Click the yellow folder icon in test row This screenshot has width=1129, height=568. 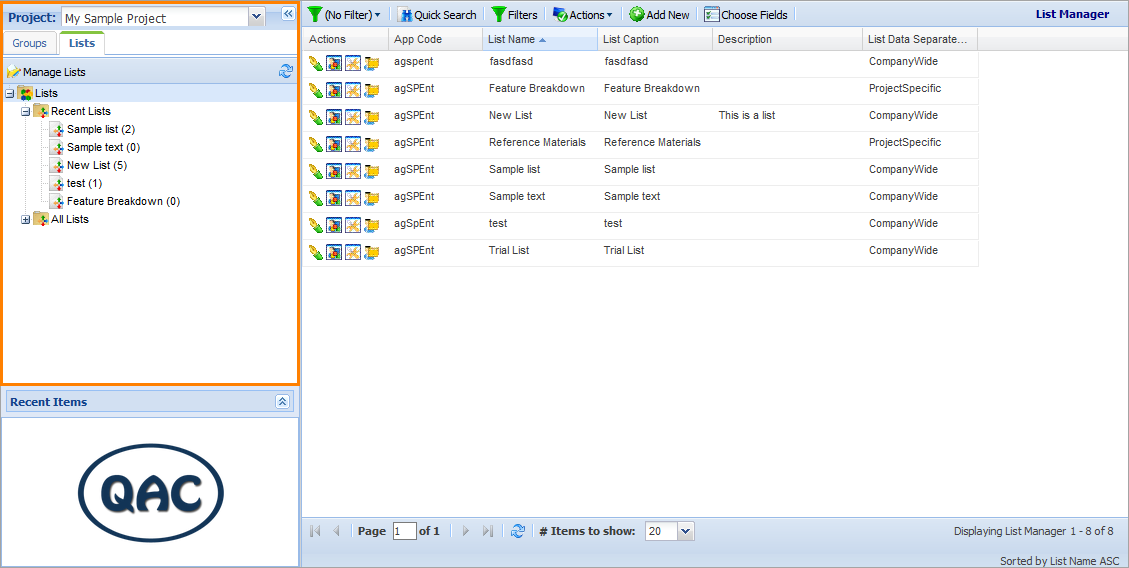(x=372, y=225)
